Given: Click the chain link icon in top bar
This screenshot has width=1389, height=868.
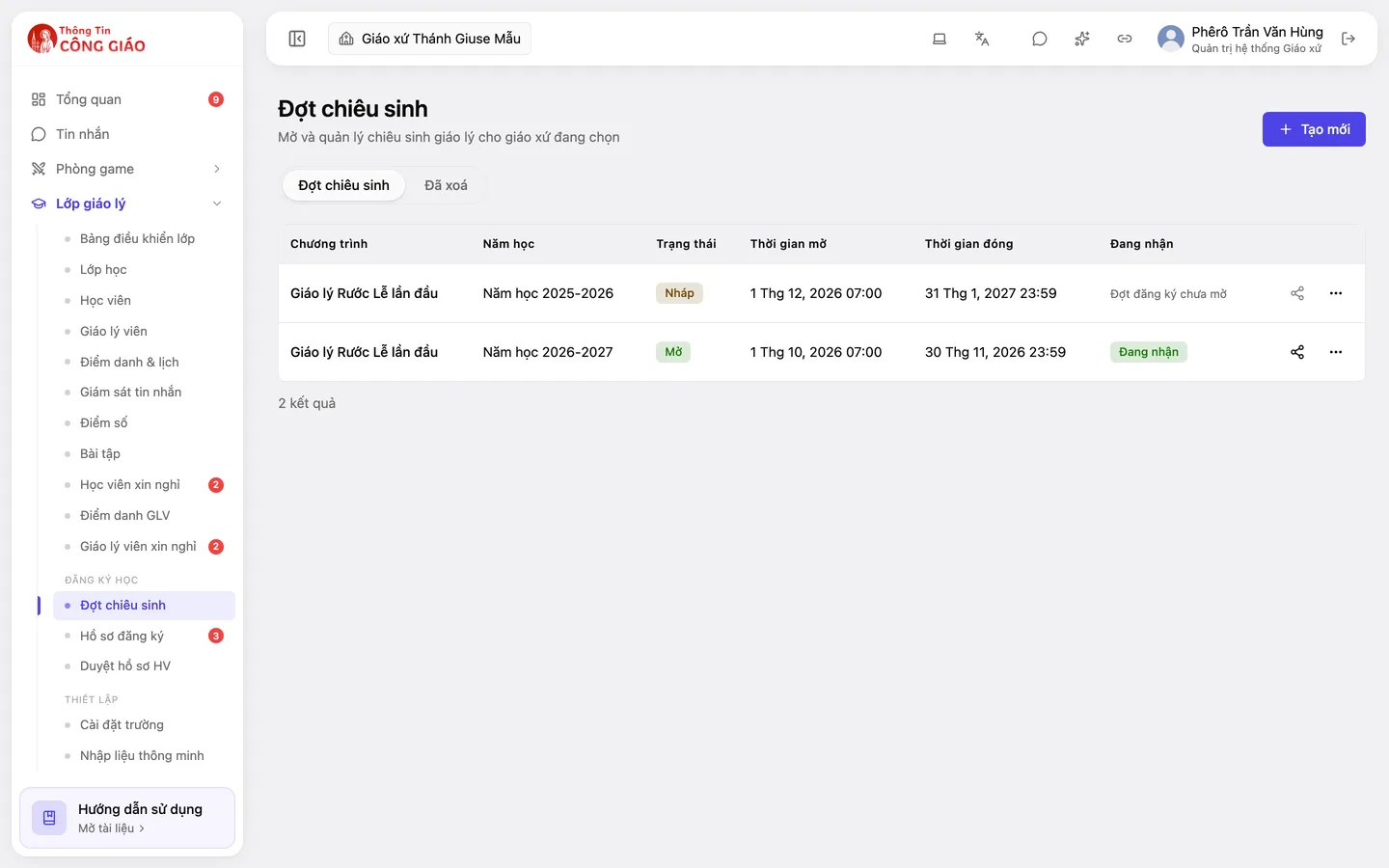Looking at the screenshot, I should tap(1125, 39).
